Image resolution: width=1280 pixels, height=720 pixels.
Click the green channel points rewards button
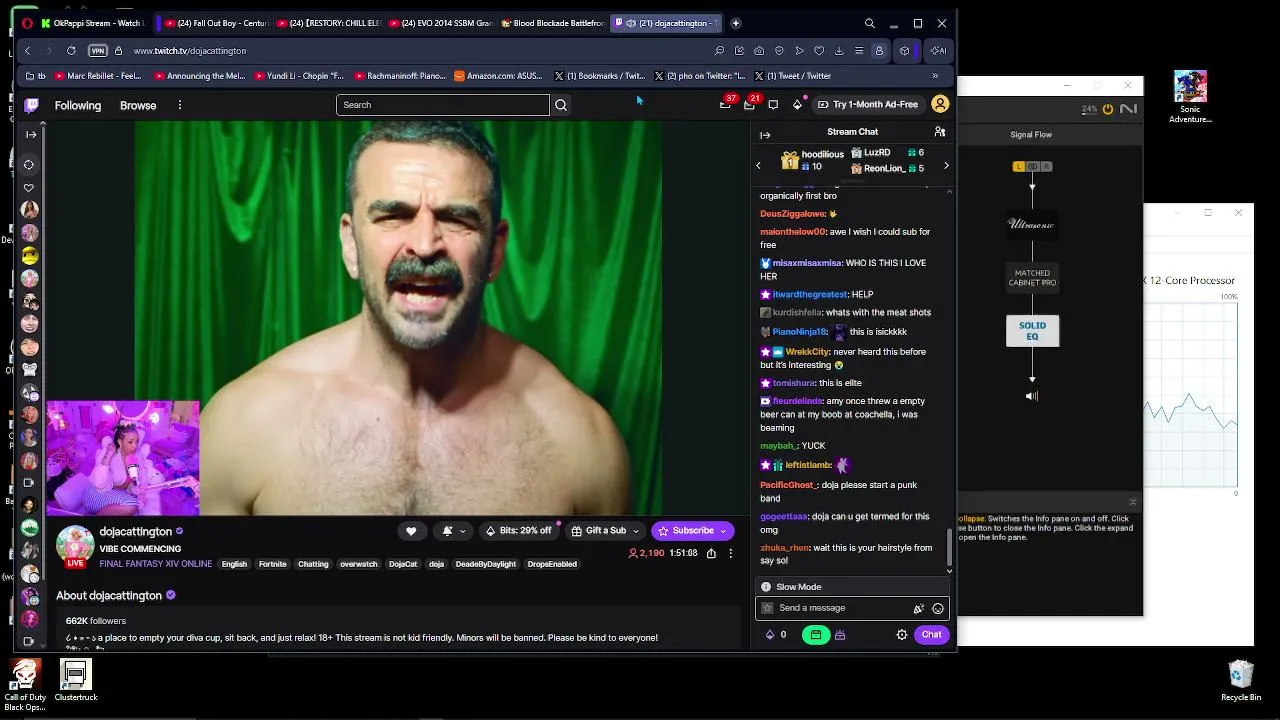816,635
